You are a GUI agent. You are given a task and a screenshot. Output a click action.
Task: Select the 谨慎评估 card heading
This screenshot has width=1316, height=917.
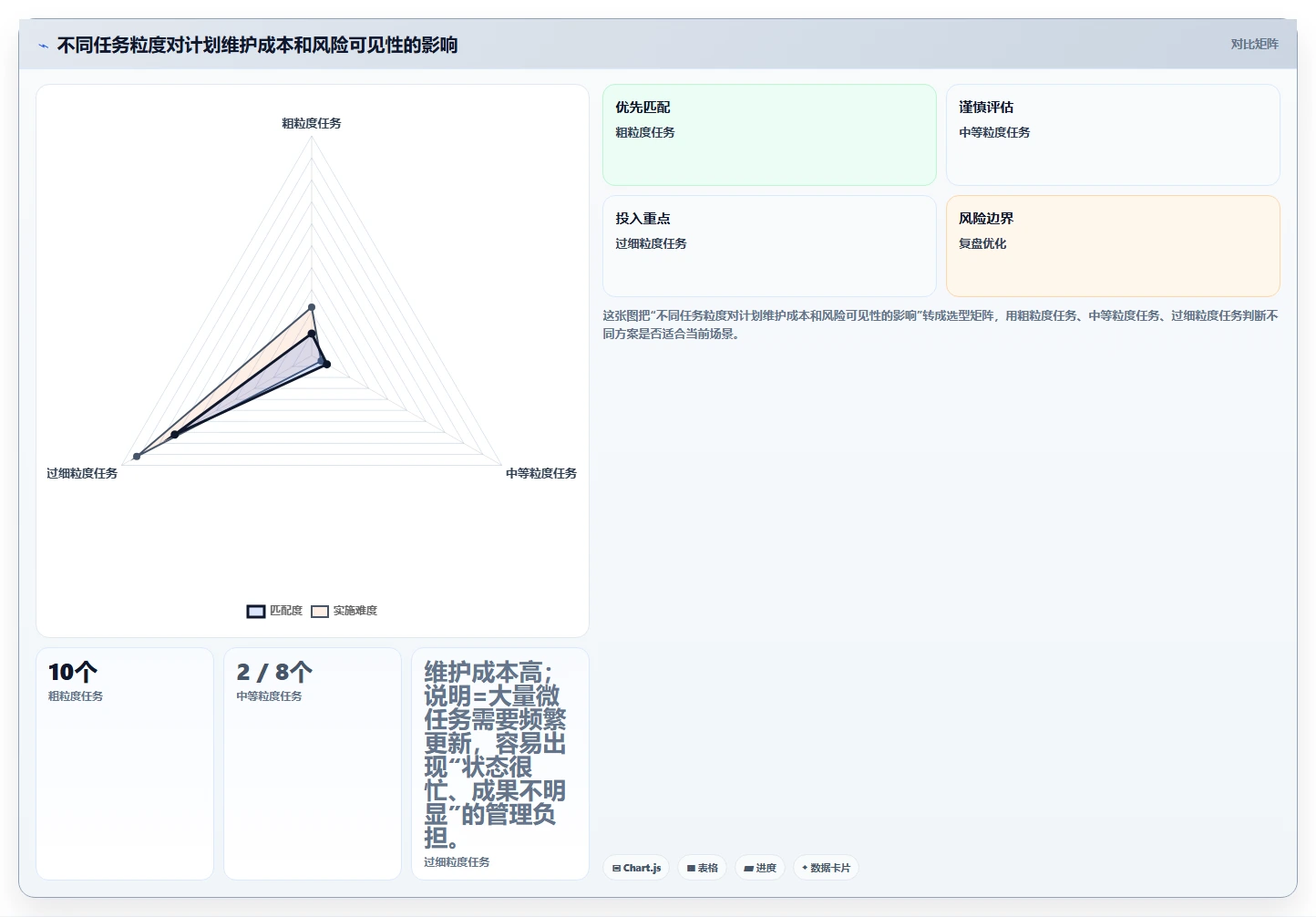(x=986, y=108)
